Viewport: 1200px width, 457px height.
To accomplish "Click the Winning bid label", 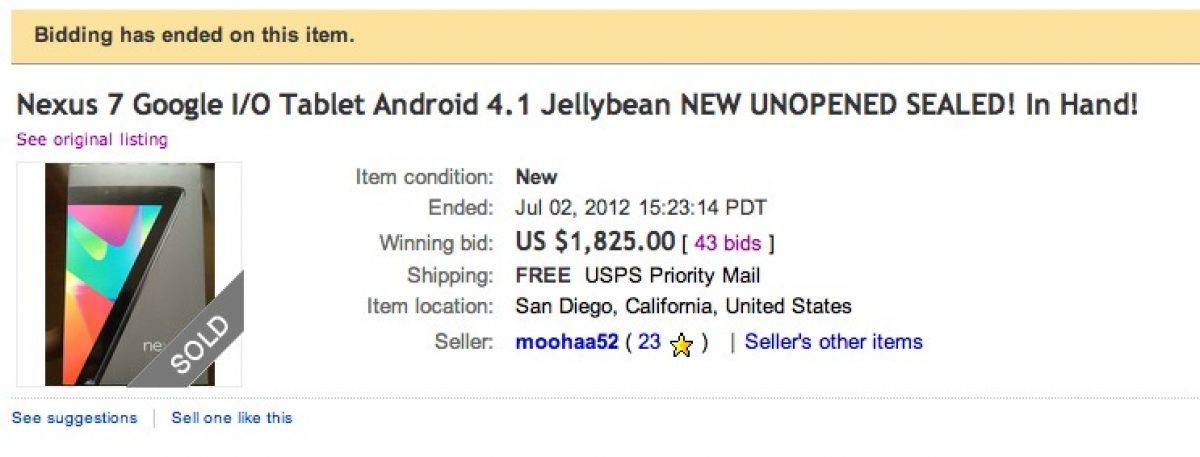I will point(436,243).
